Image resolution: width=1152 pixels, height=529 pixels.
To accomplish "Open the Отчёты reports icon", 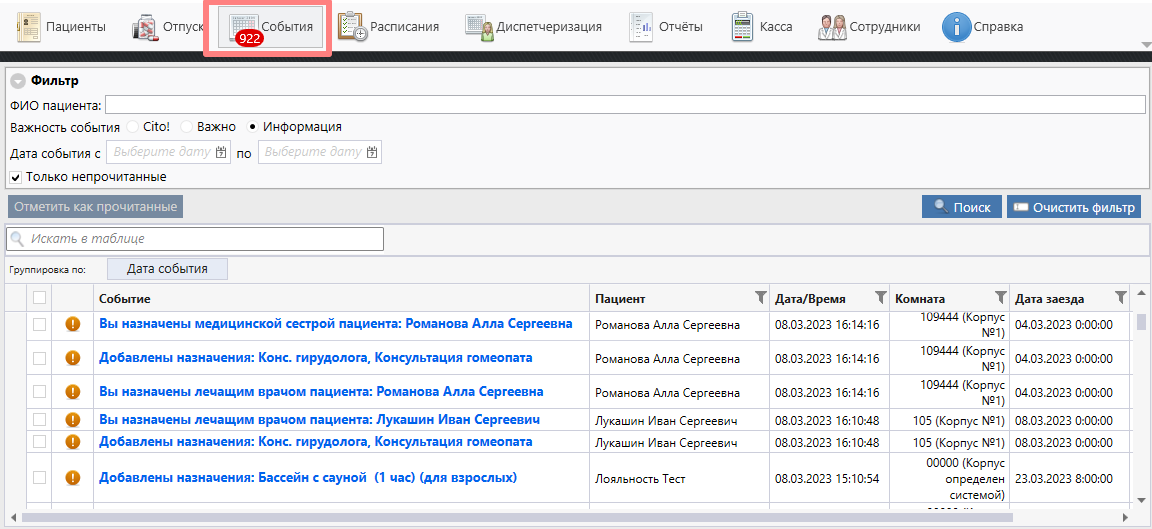I will [x=640, y=27].
